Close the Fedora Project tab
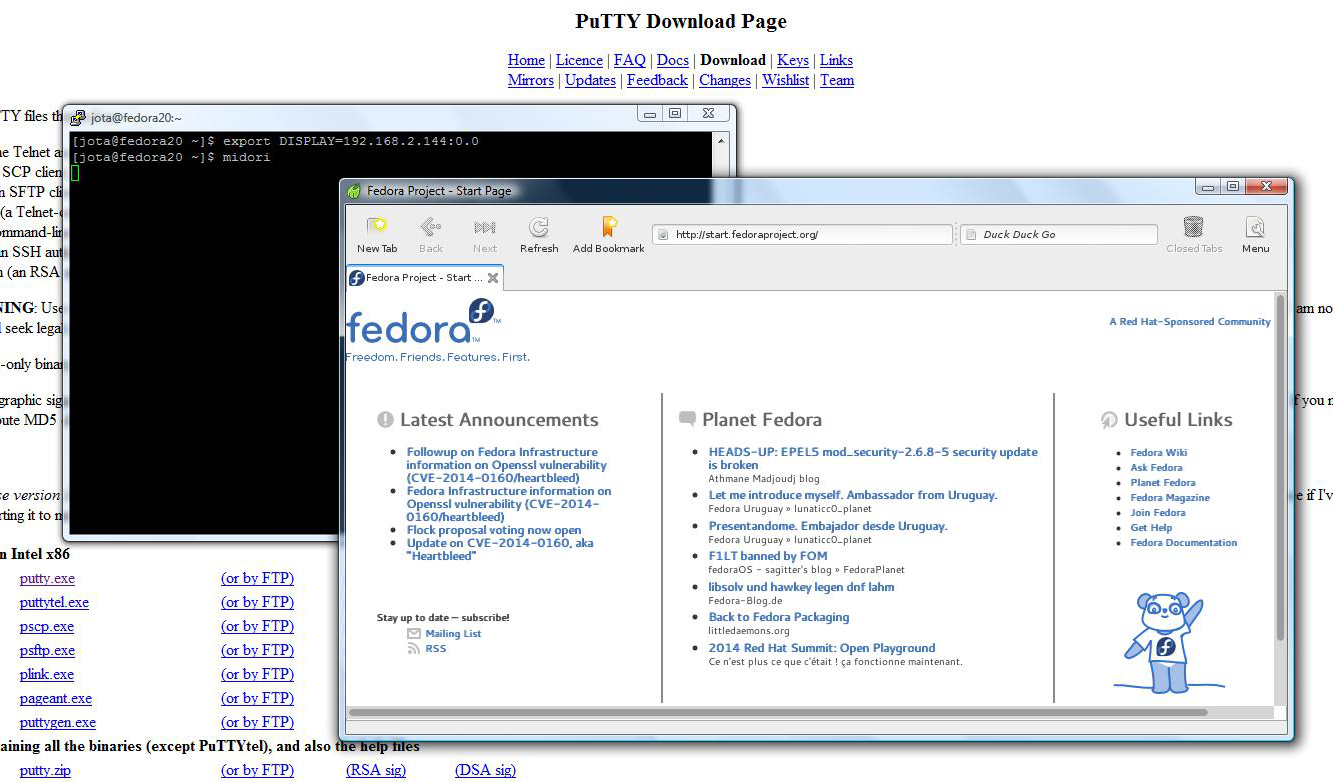 pos(493,278)
